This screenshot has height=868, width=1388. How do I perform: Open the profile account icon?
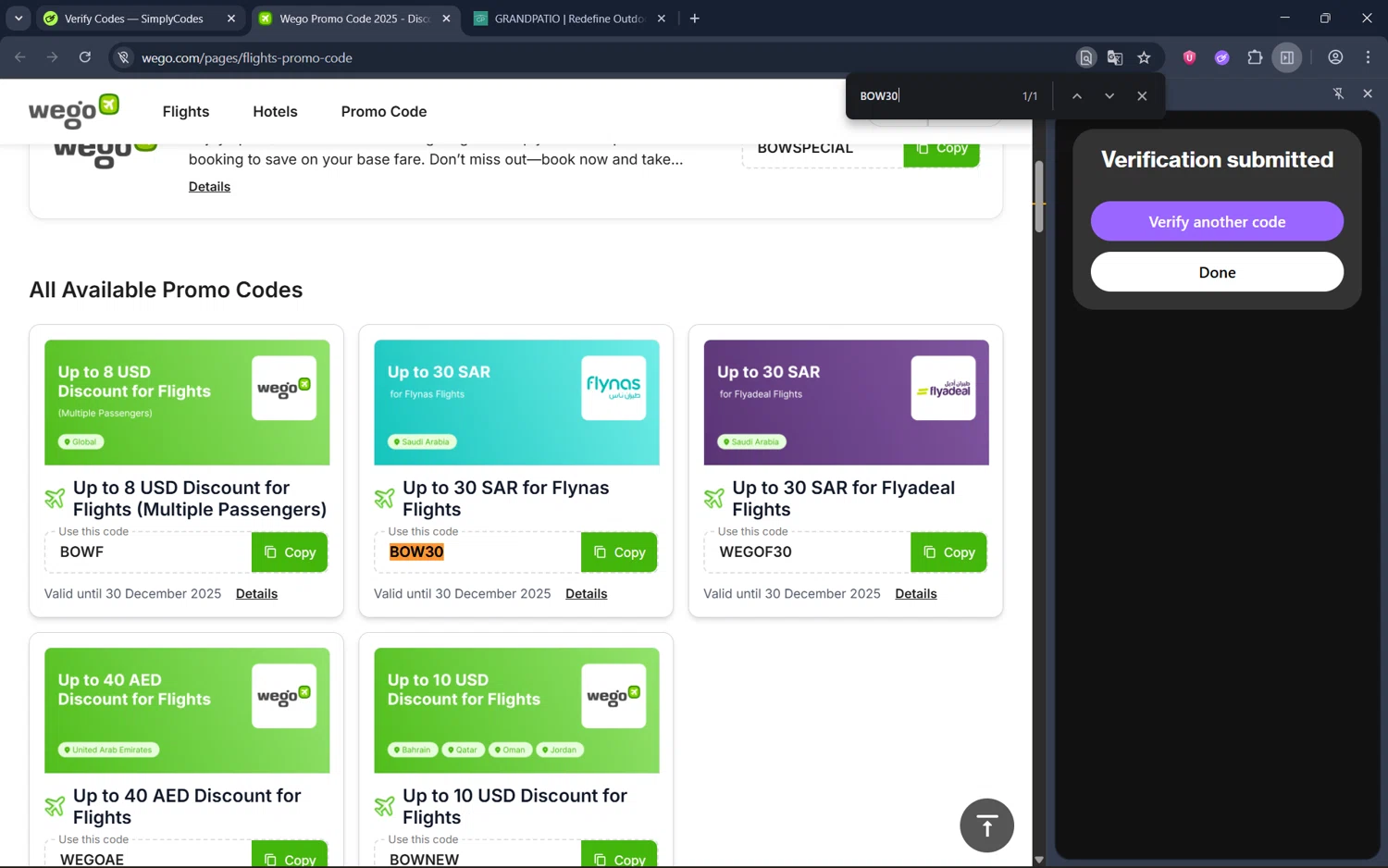1335,57
